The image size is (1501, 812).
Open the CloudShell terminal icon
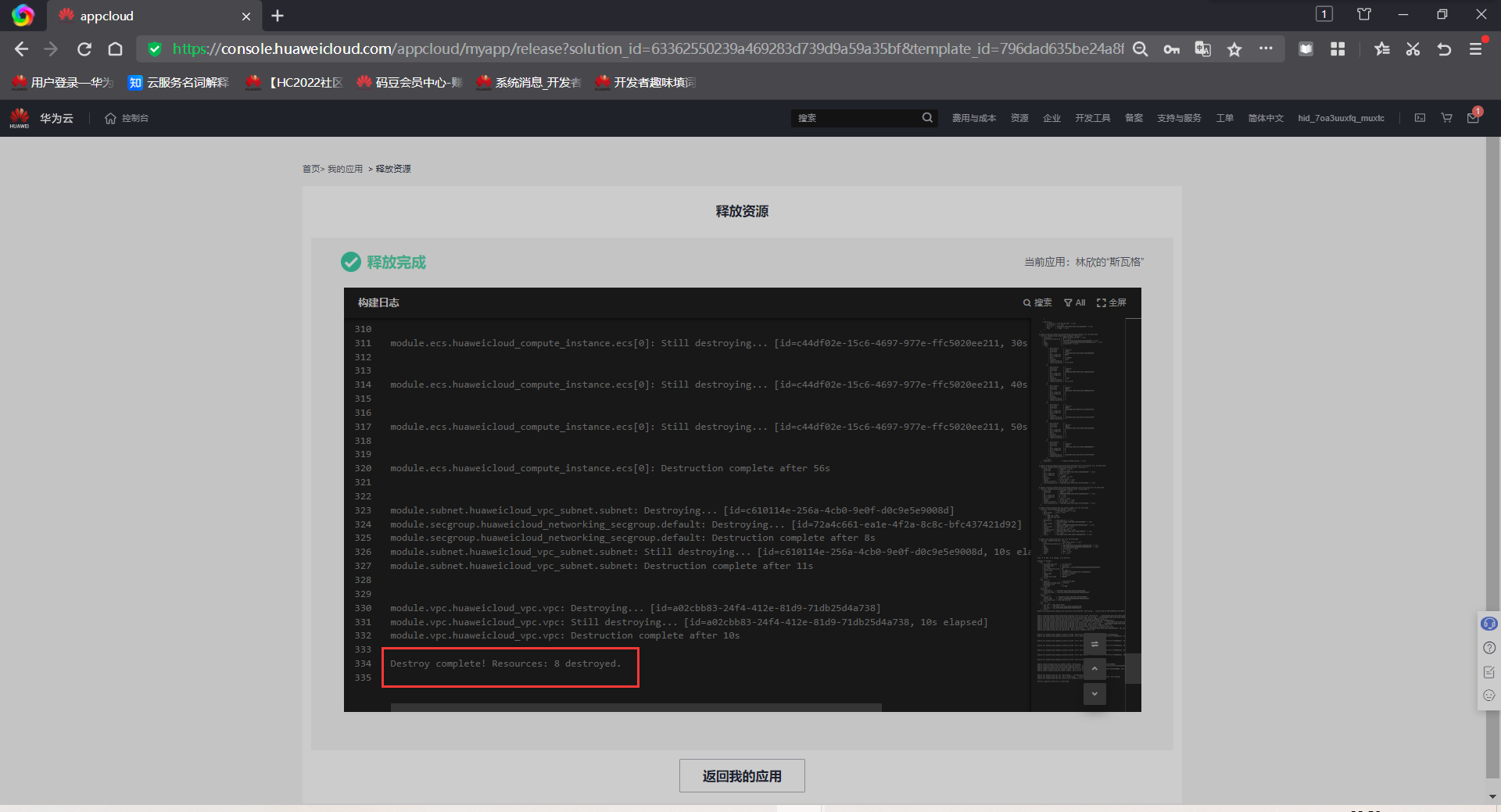point(1420,118)
